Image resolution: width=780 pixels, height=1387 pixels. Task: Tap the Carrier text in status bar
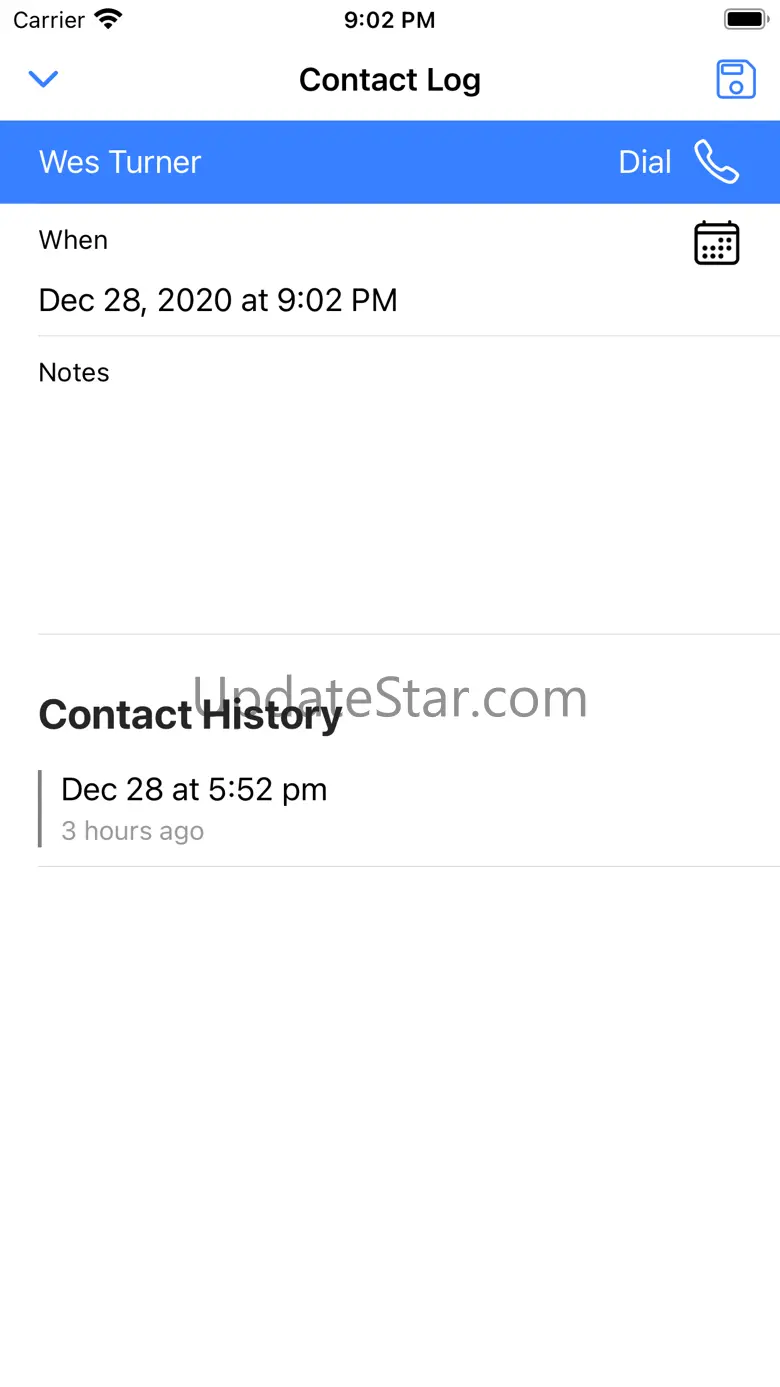click(49, 20)
